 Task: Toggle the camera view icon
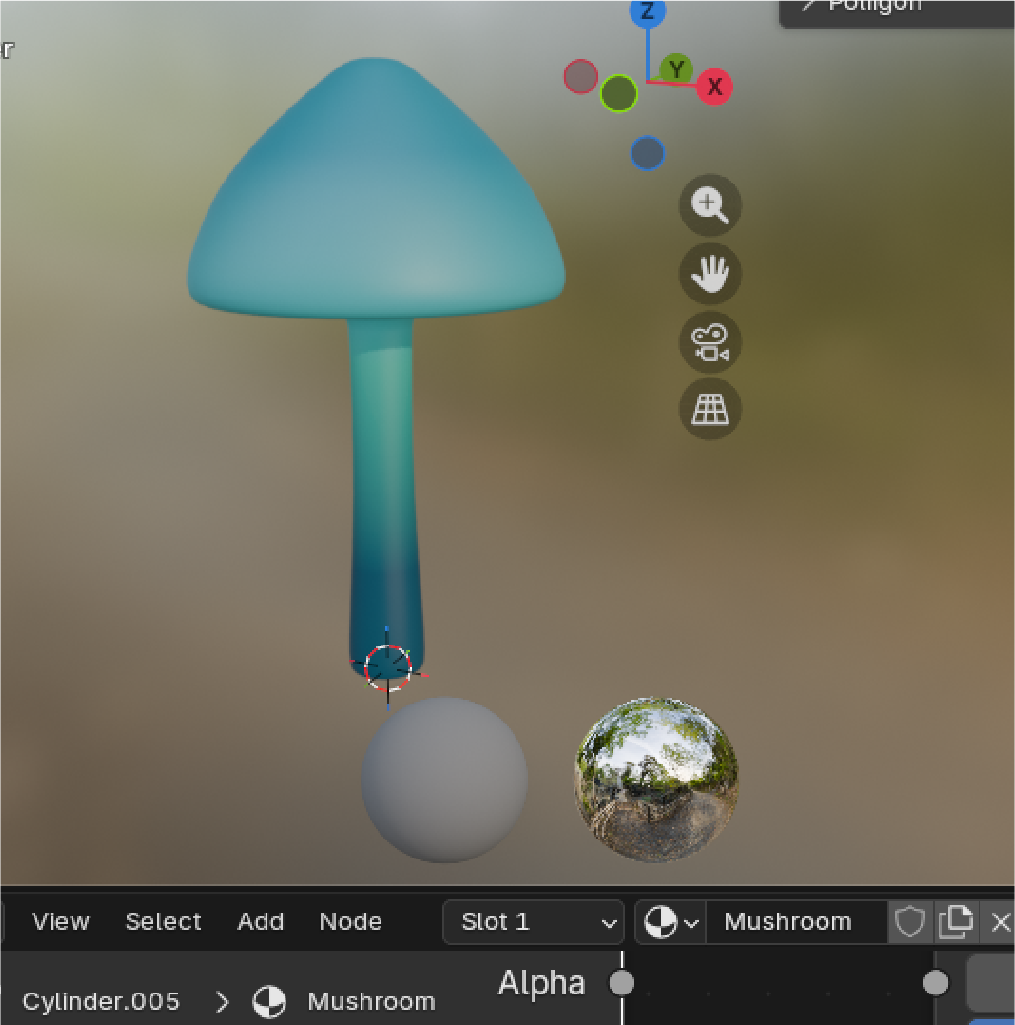pos(710,341)
